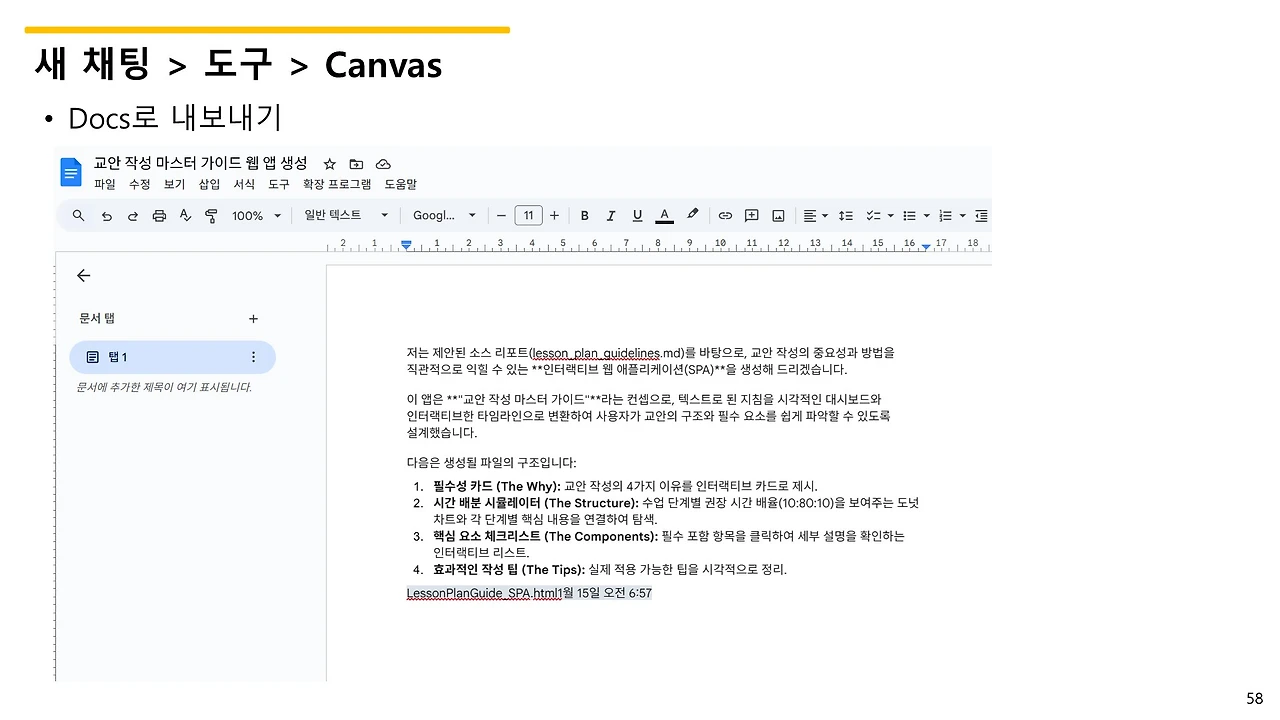Viewport: 1280px width, 720px height.
Task: Click list item 필수성 카드 (The Why)
Action: [x=625, y=486]
